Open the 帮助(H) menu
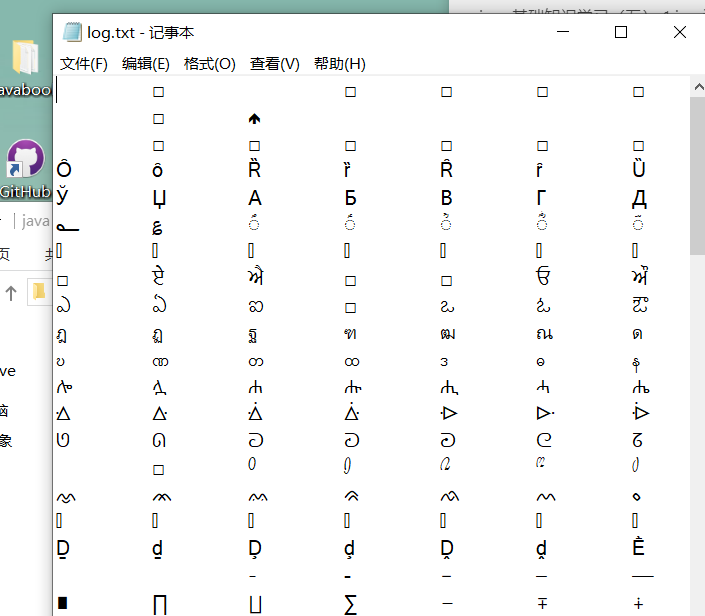This screenshot has height=616, width=705. tap(339, 64)
